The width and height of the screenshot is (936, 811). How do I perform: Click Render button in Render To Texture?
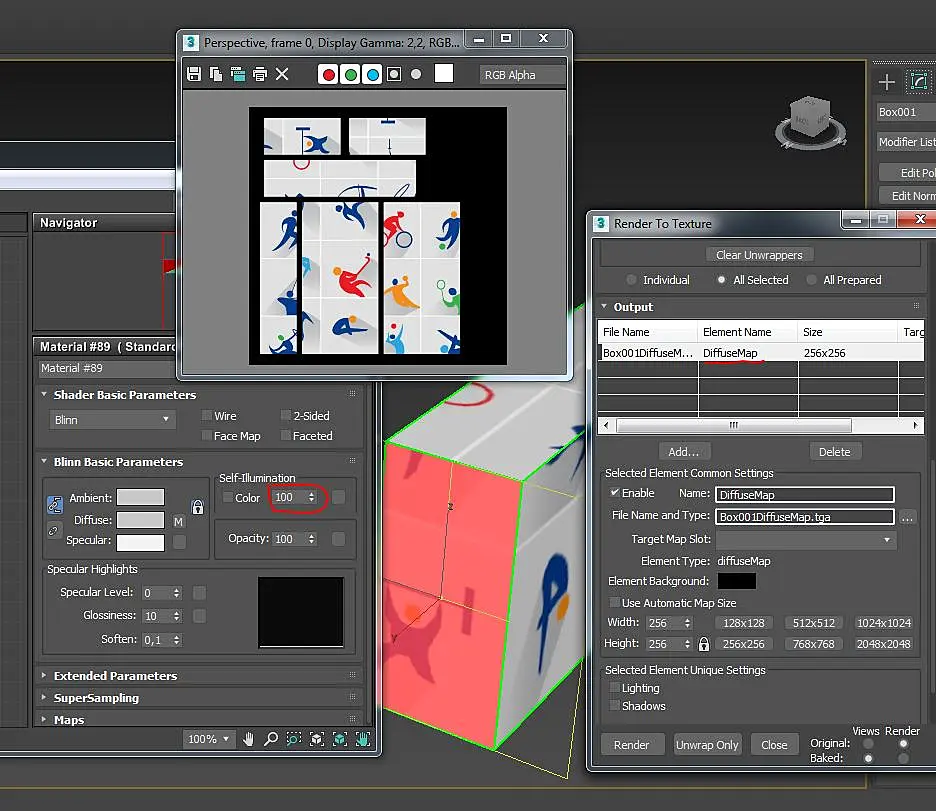tap(631, 745)
